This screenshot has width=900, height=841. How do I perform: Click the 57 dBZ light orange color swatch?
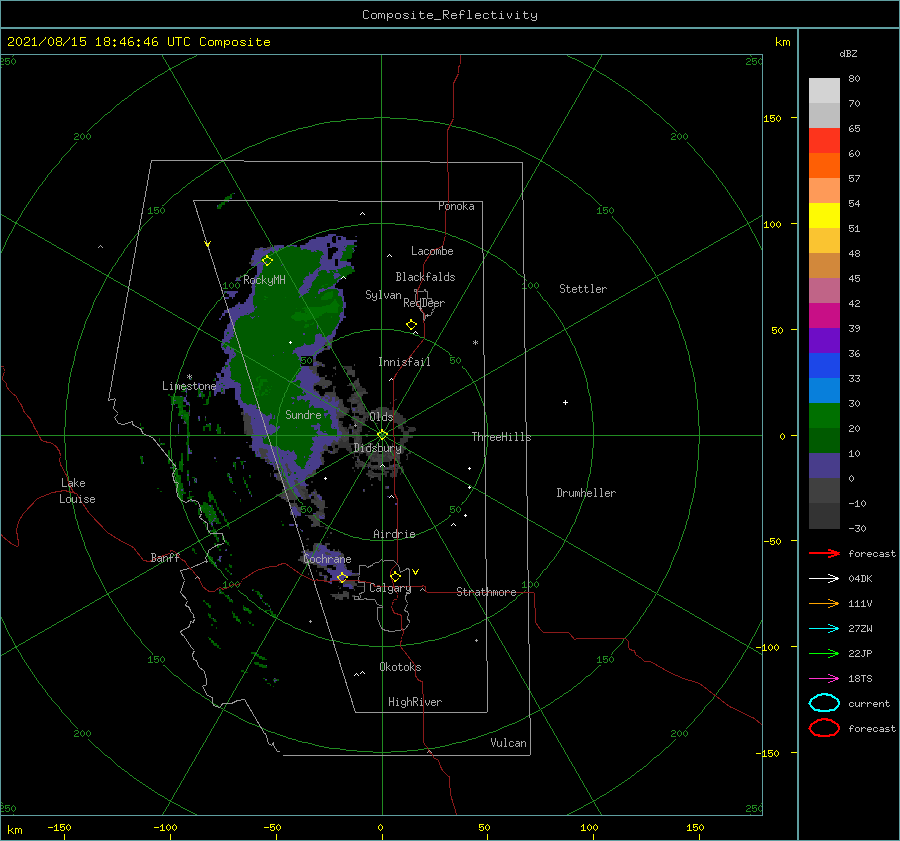click(824, 191)
